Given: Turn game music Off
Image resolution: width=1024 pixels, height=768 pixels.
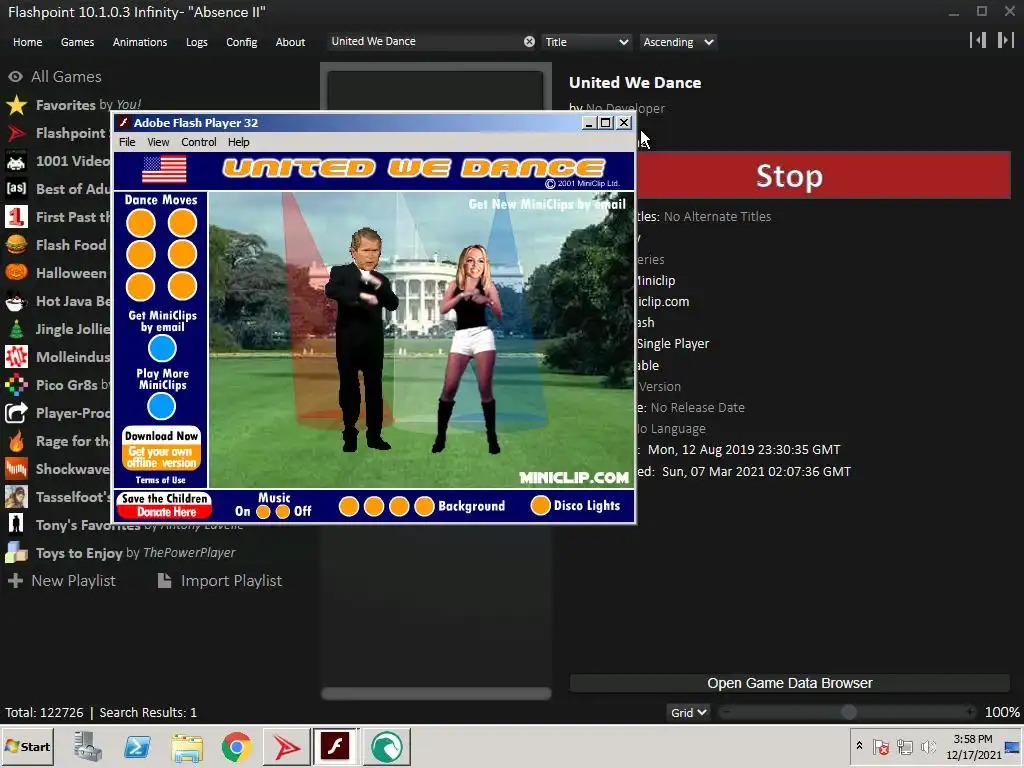Looking at the screenshot, I should tap(283, 511).
